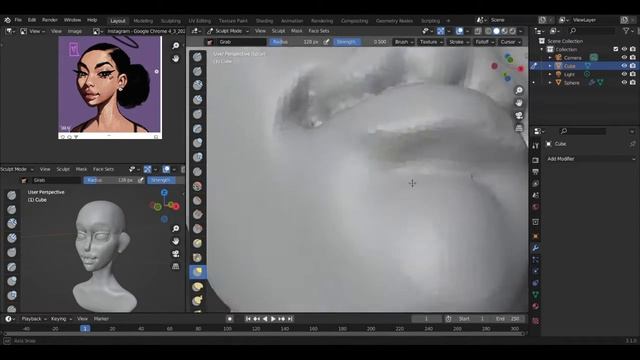Uncheck the Collection exclude checkbox
Image resolution: width=640 pixels, height=360 pixels.
click(x=616, y=49)
